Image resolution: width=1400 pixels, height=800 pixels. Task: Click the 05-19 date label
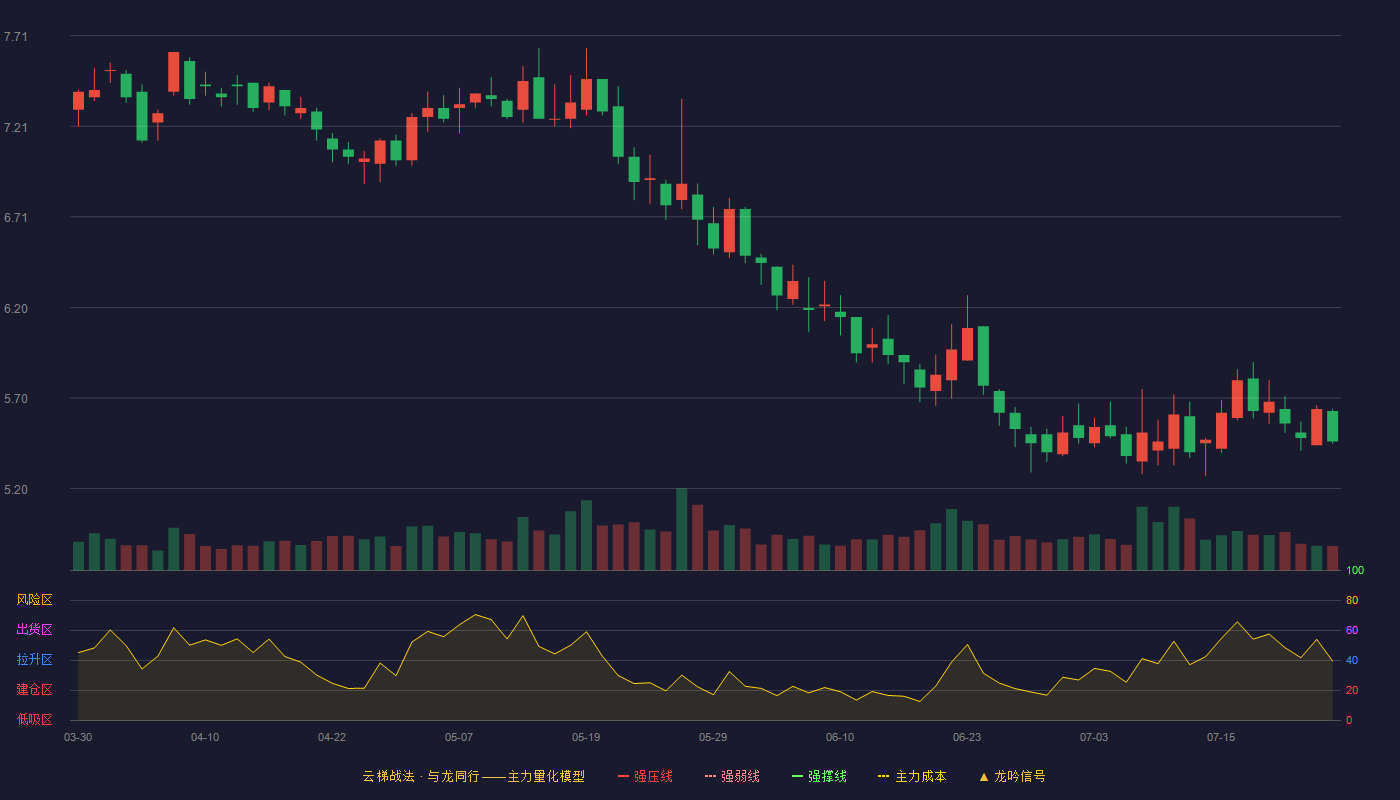[x=586, y=737]
